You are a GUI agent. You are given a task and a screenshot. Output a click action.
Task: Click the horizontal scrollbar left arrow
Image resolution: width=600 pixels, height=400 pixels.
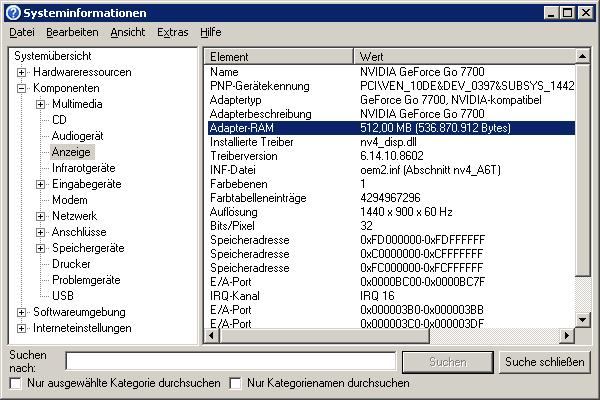212,336
